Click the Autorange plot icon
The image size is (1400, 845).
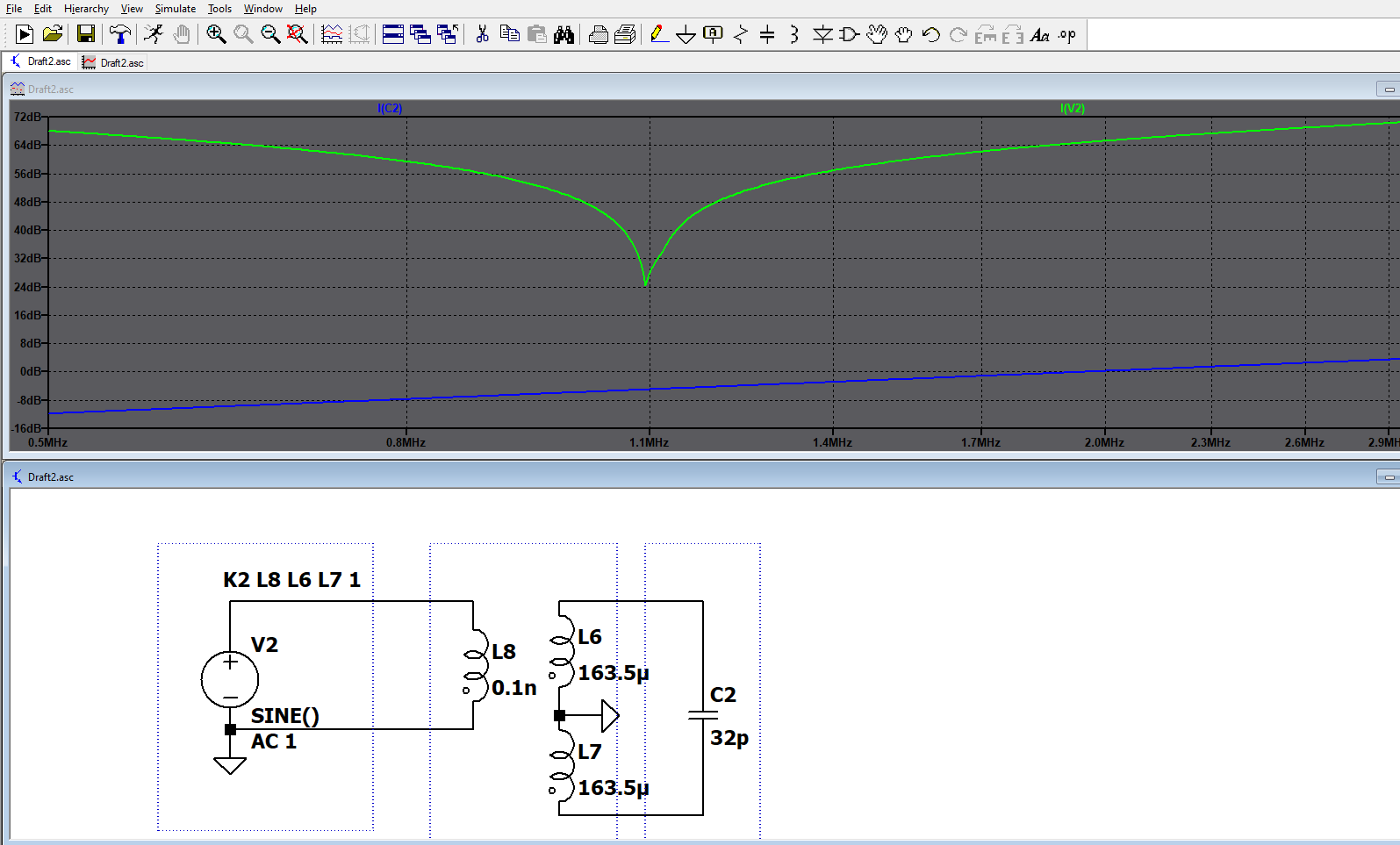pyautogui.click(x=332, y=34)
